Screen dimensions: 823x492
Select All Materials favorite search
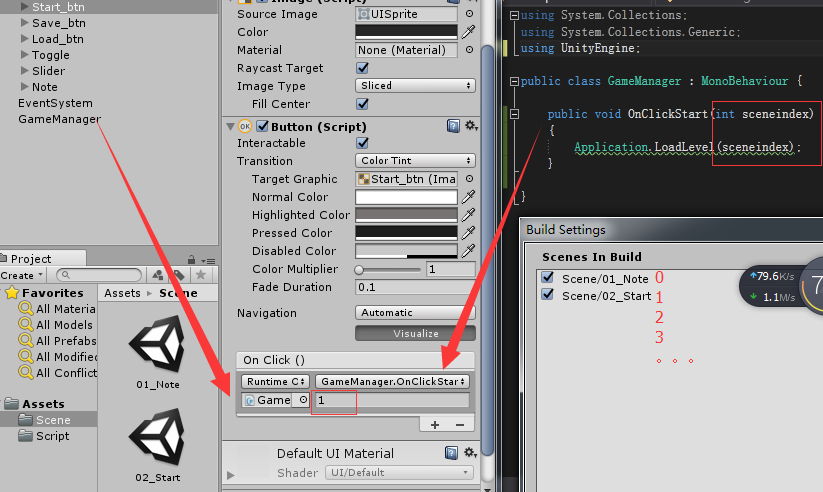click(x=57, y=309)
